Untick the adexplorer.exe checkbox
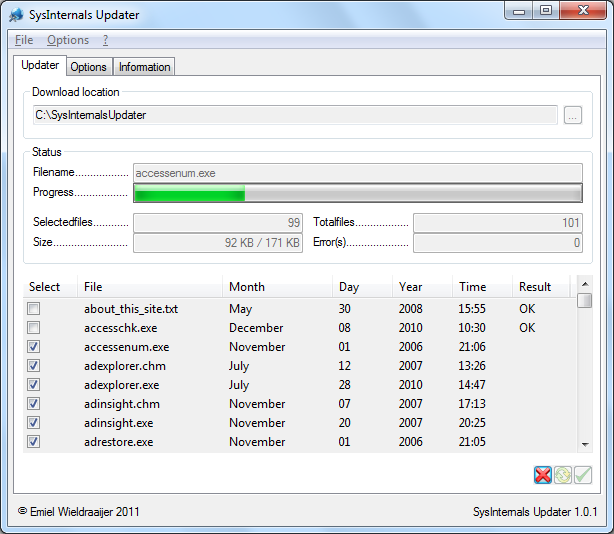This screenshot has width=614, height=534. point(34,384)
